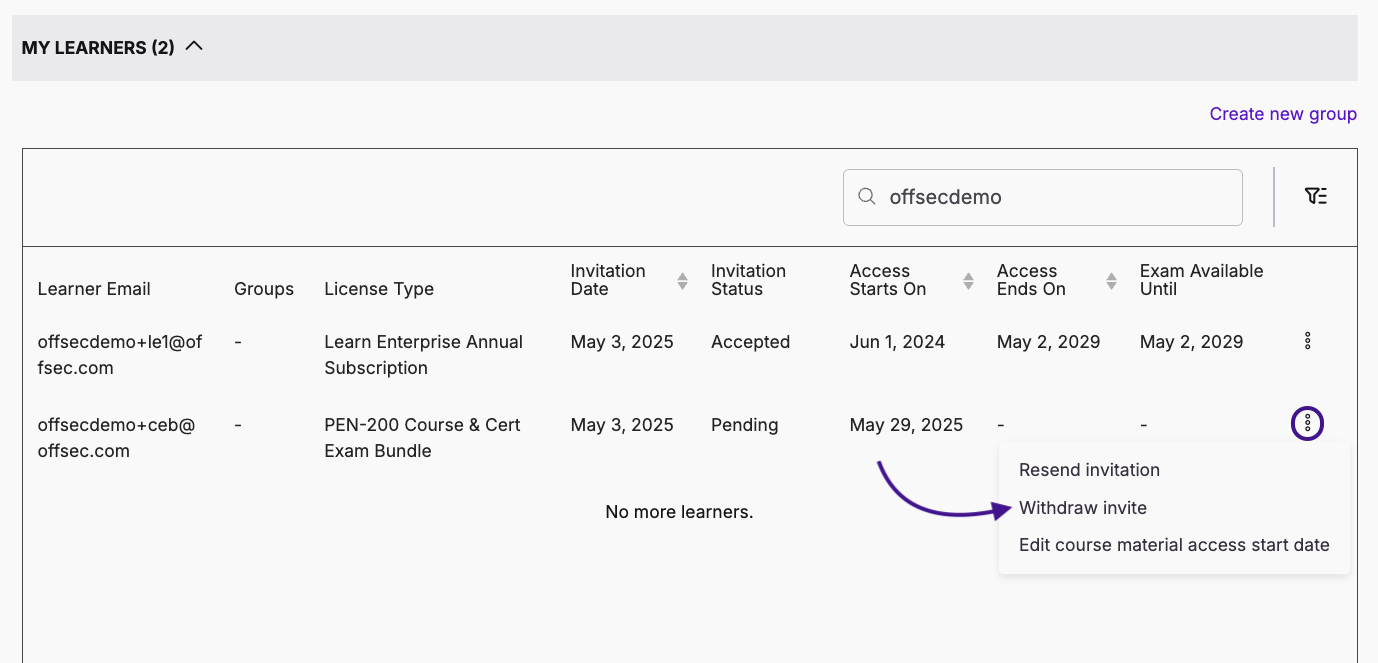Click the search field containing offsecdemo
This screenshot has width=1378, height=663.
pos(1050,197)
